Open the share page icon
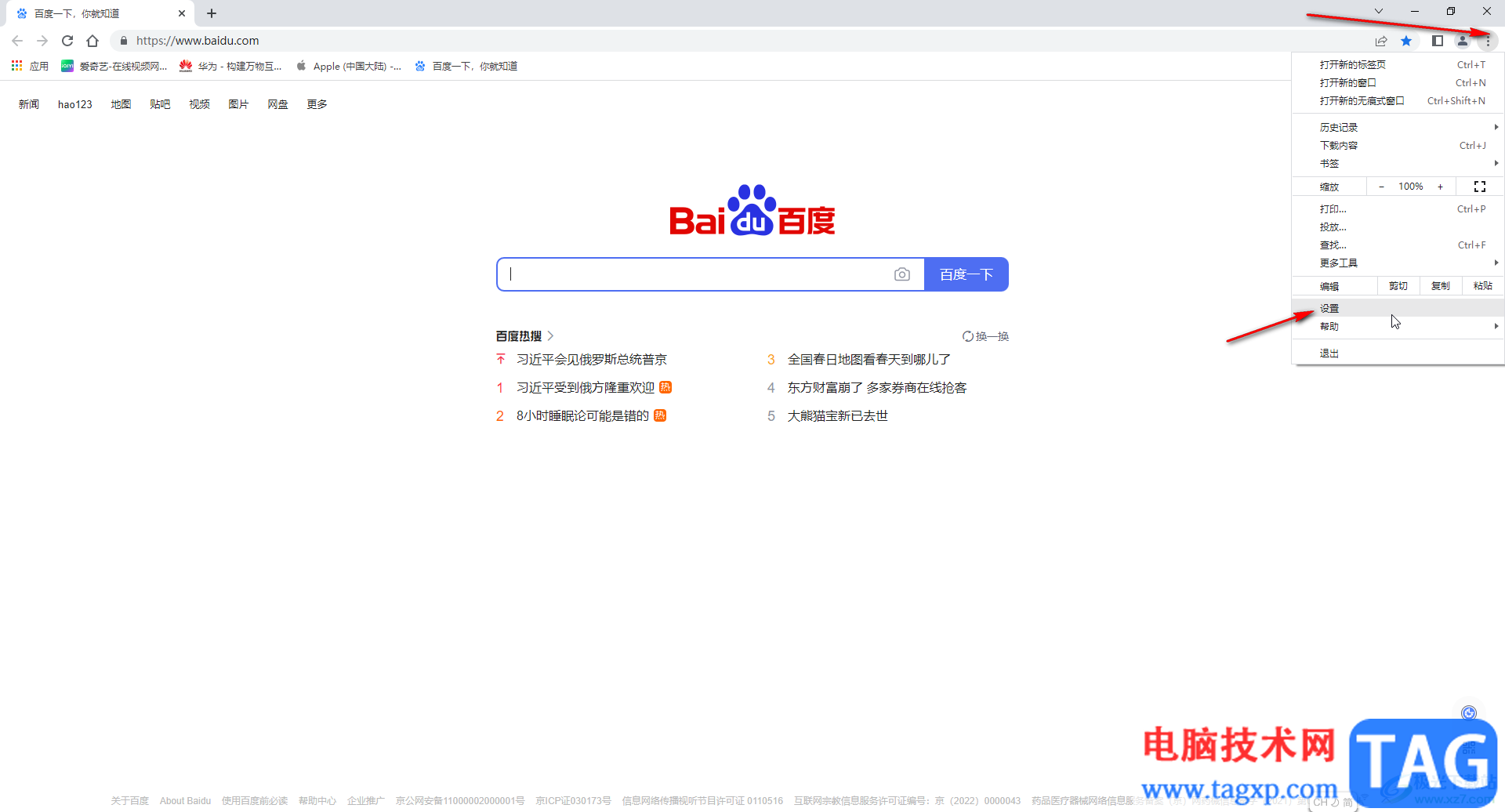Screen dimensions: 1505x812 click(x=1381, y=41)
